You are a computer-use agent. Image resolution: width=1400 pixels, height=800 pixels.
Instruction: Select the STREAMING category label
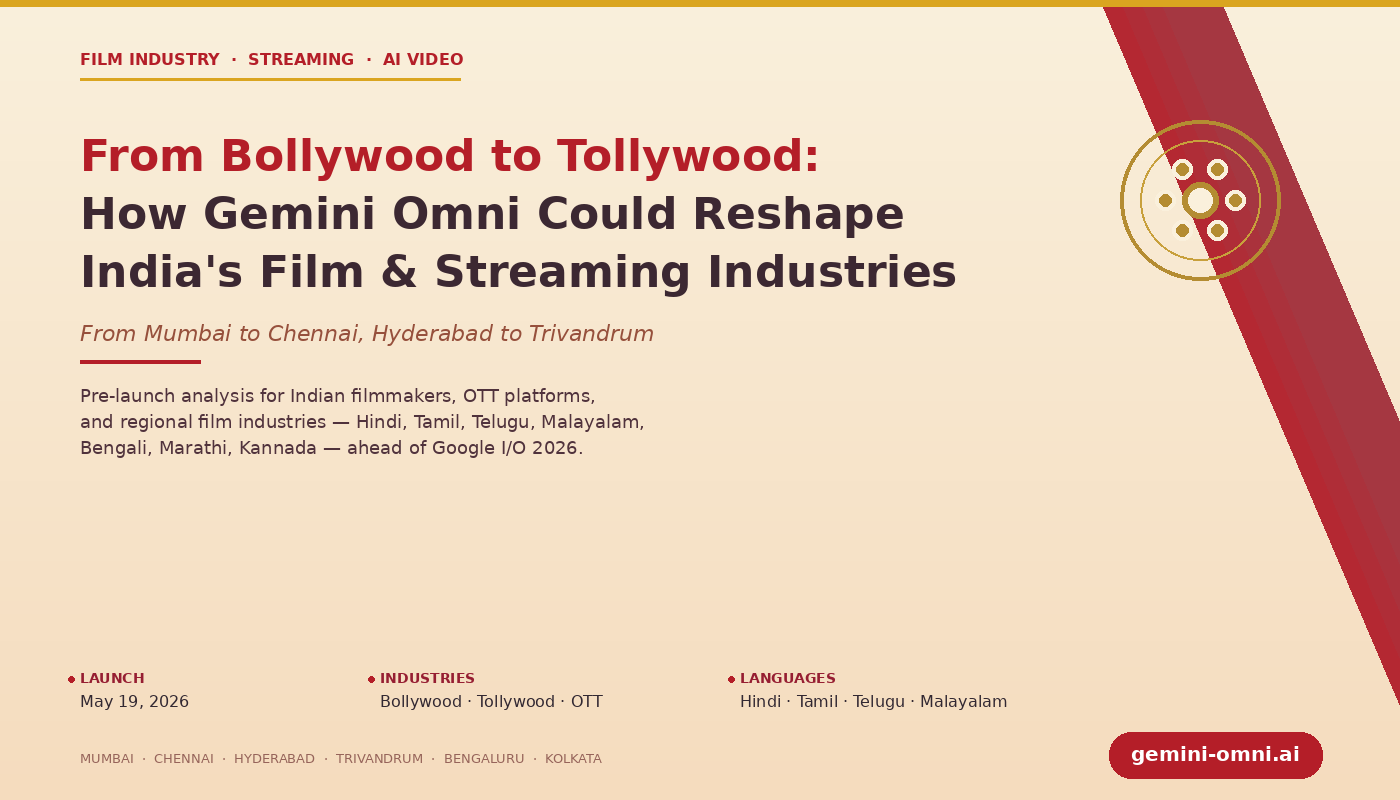point(301,60)
